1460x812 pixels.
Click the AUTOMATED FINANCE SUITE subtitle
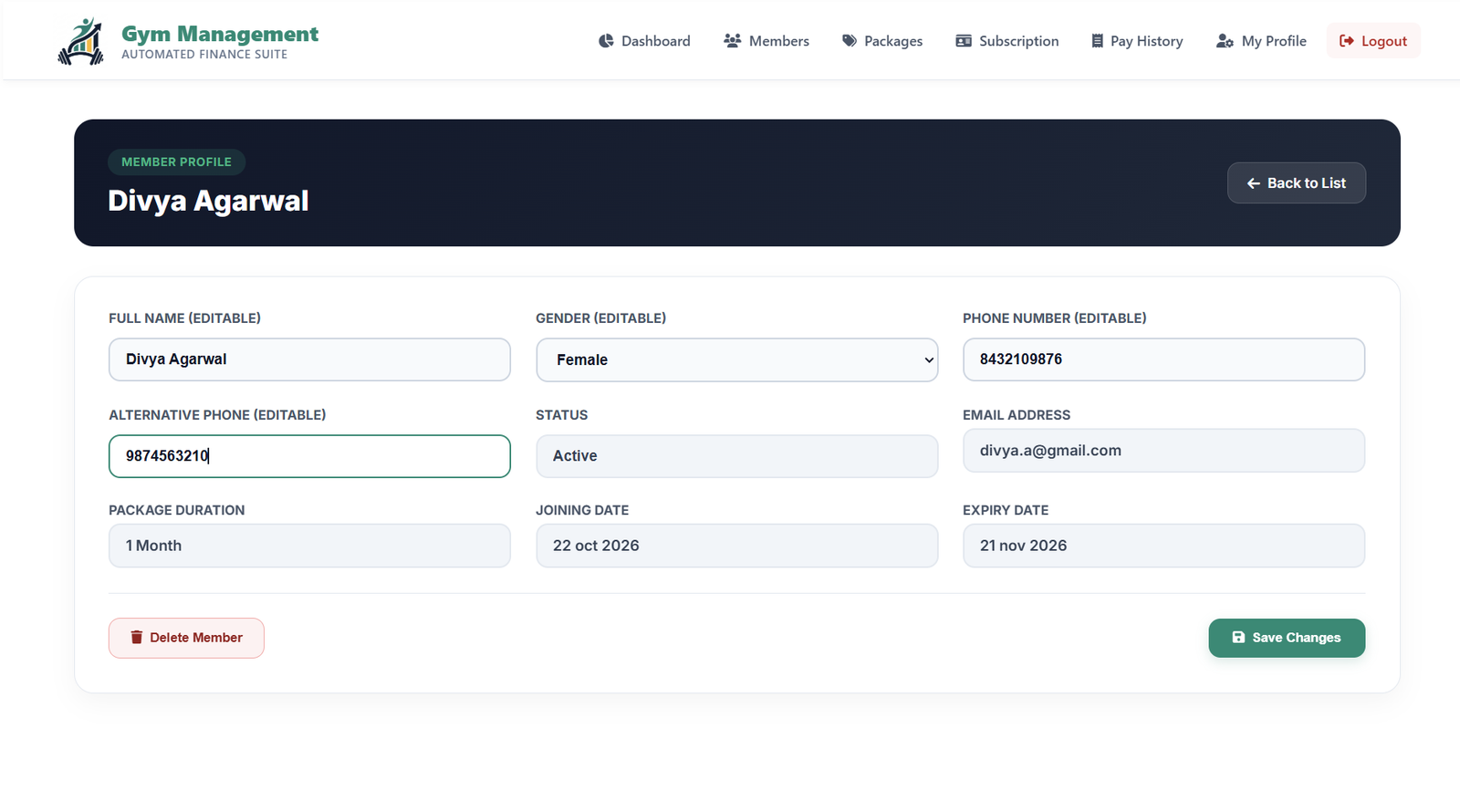point(204,55)
